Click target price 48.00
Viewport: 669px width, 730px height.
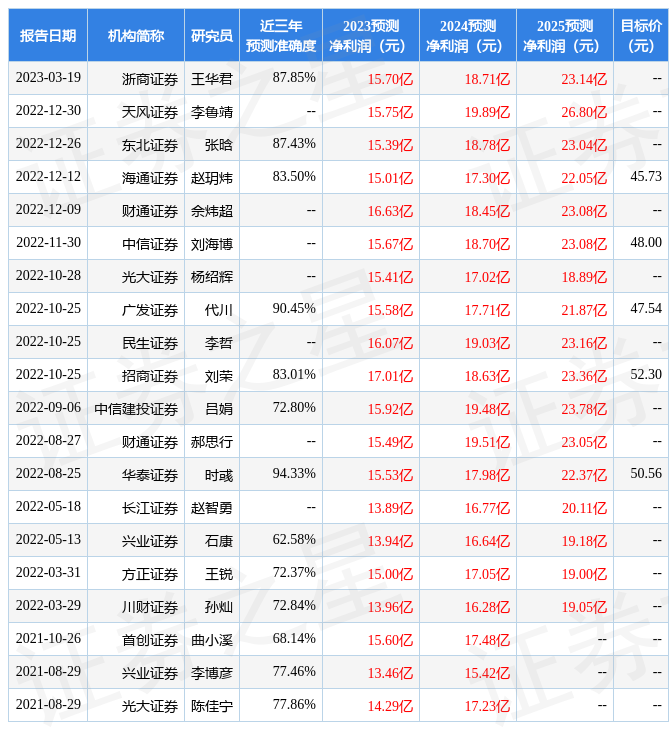click(x=646, y=243)
